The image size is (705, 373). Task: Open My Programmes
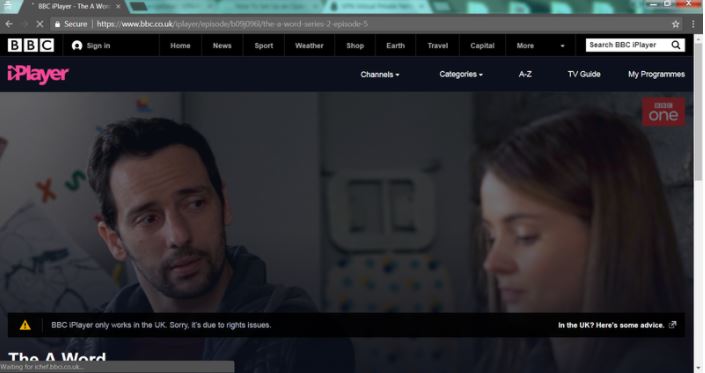click(x=656, y=74)
